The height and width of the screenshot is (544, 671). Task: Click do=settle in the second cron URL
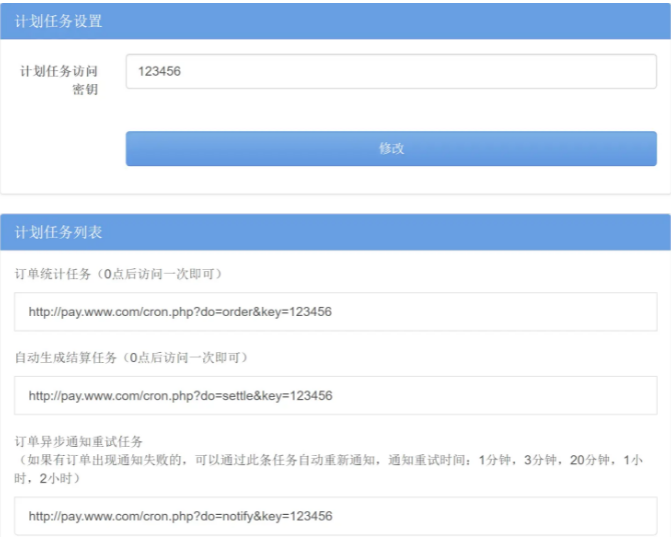[223, 396]
